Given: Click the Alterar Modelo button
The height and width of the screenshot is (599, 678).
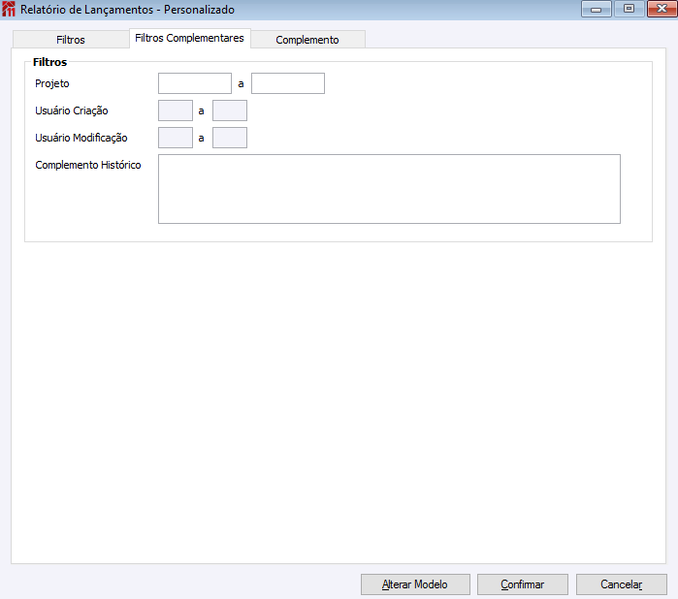Looking at the screenshot, I should pyautogui.click(x=416, y=584).
